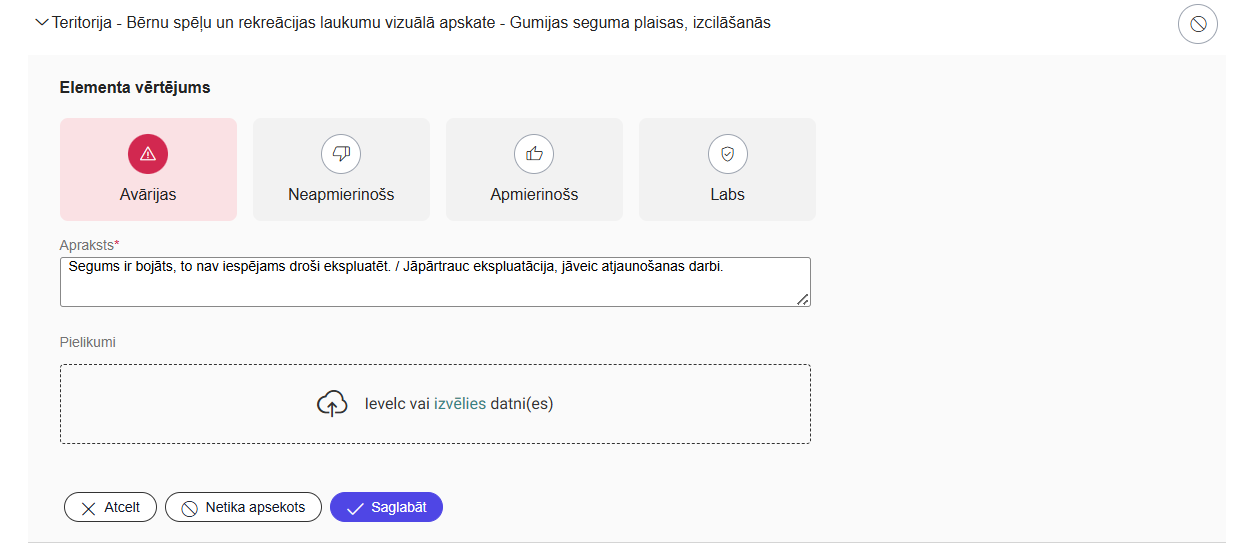The image size is (1255, 543).
Task: Open file picker via the izvēlies link
Action: [x=460, y=404]
